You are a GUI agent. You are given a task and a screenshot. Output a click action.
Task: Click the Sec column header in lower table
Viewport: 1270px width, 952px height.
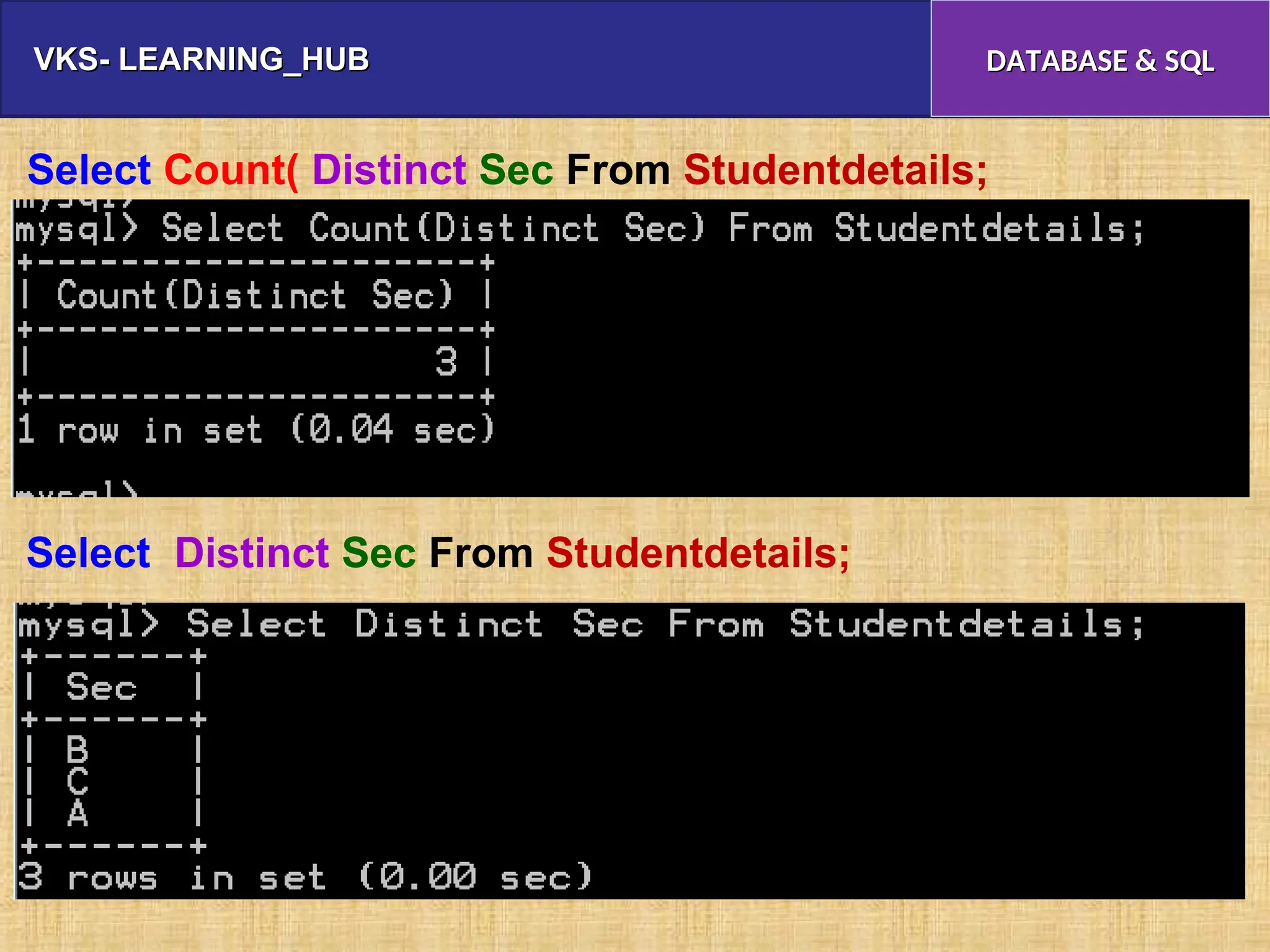(101, 687)
